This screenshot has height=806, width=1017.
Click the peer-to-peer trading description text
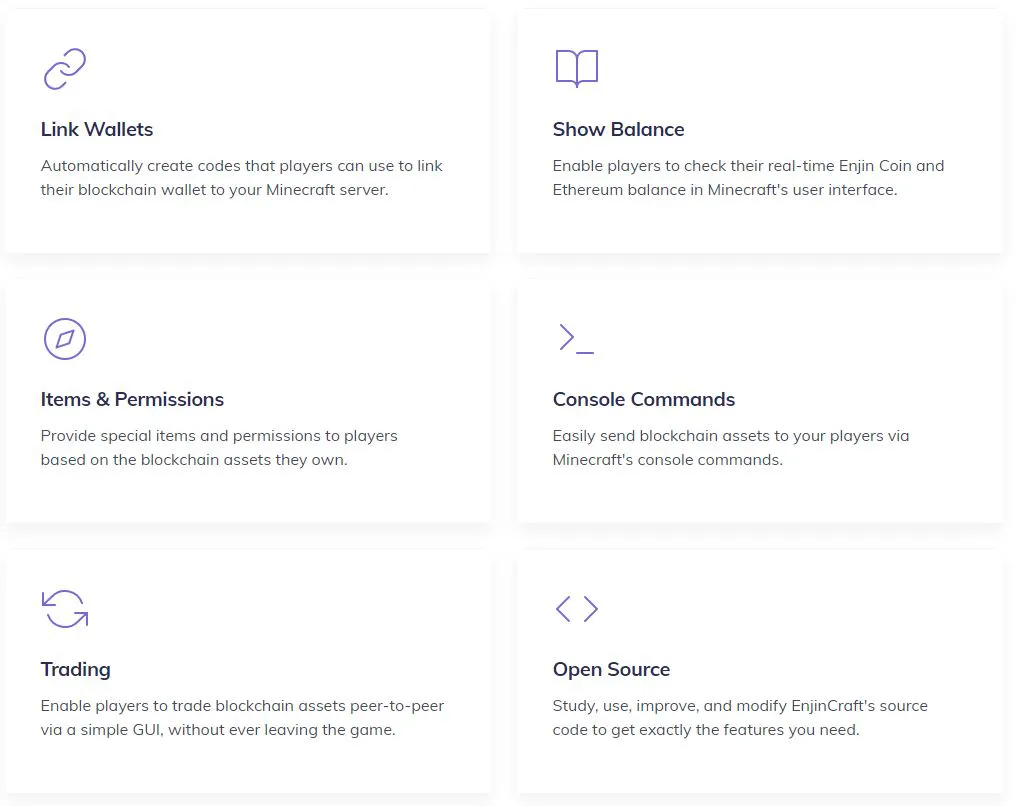point(242,718)
